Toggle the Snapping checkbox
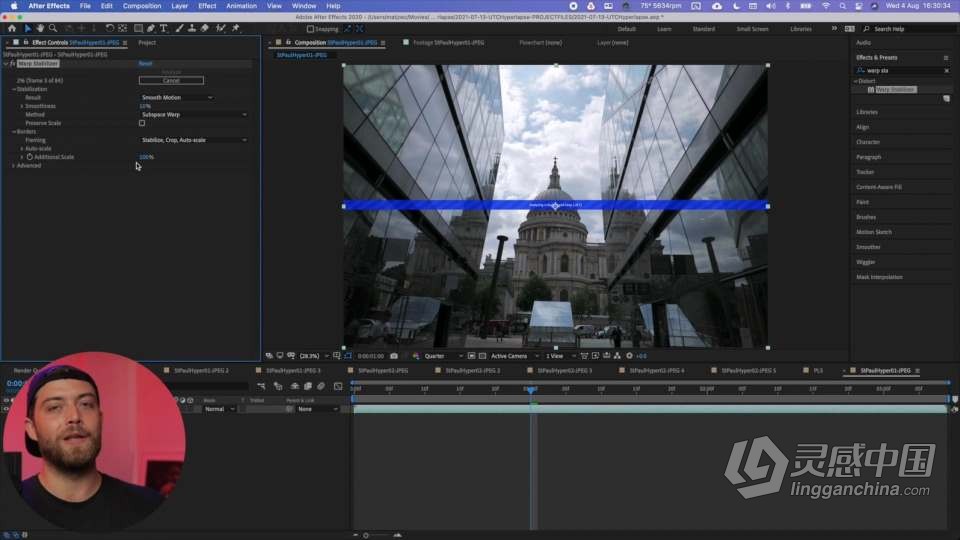 [x=310, y=29]
